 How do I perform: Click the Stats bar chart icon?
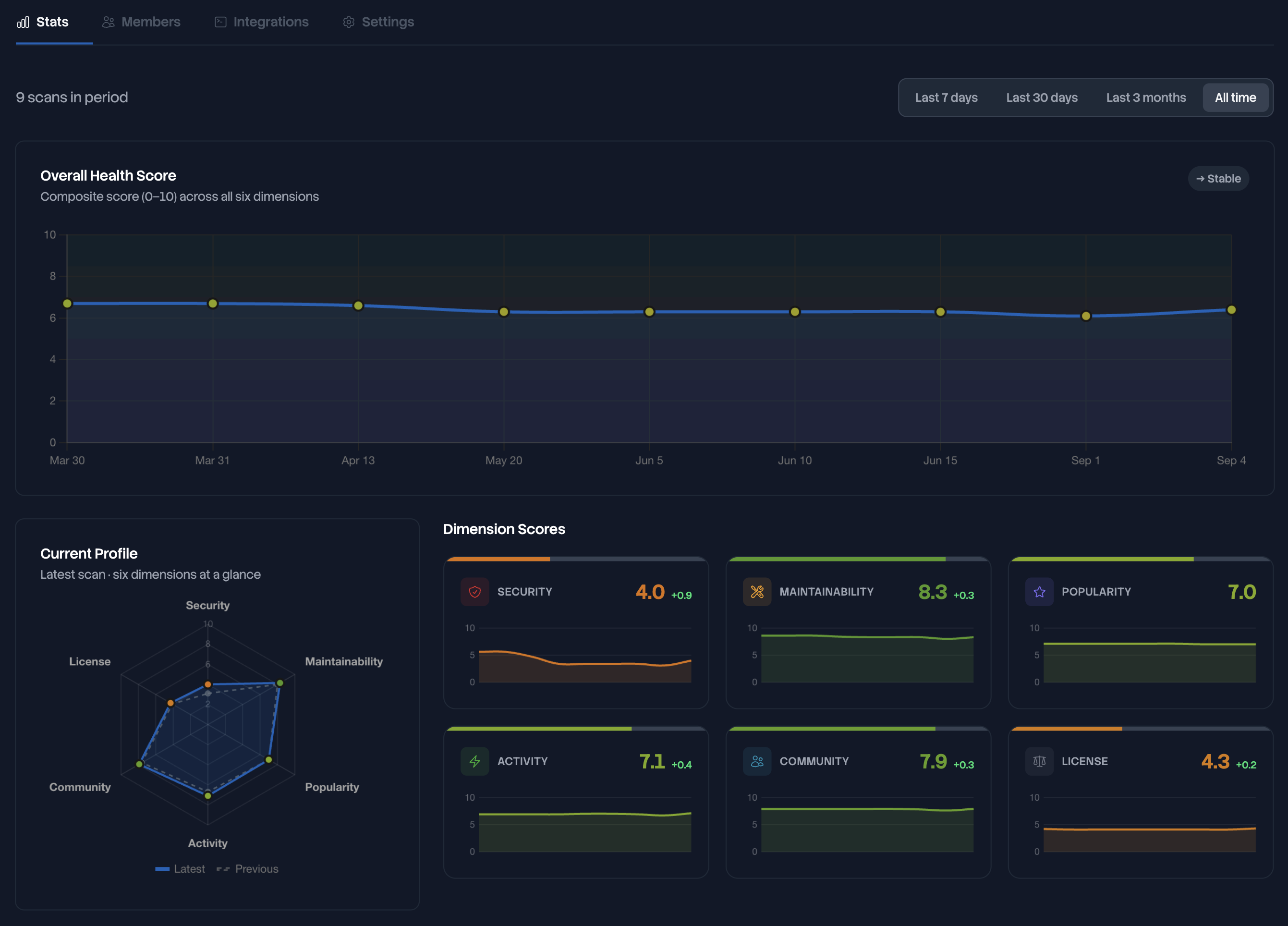23,22
